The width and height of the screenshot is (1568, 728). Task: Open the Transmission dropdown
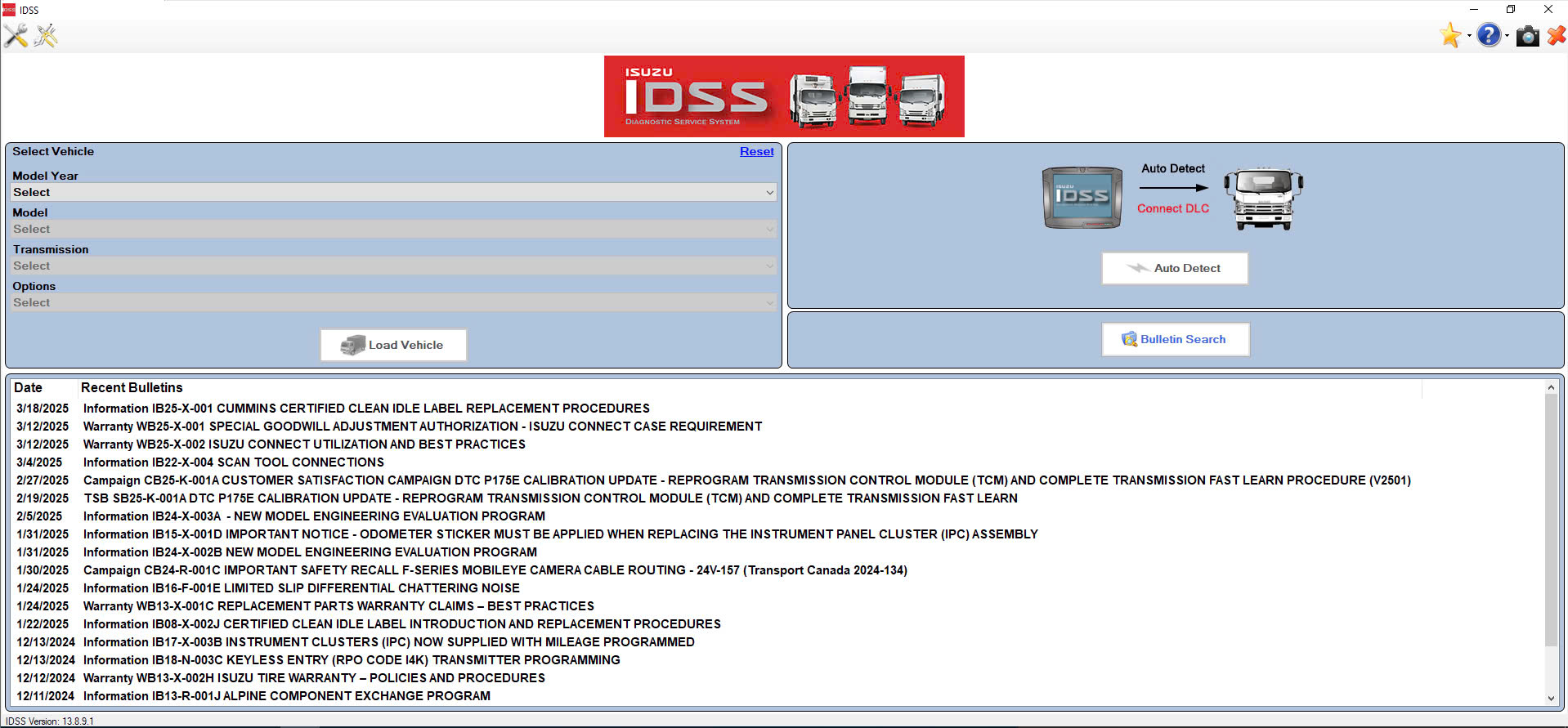point(393,266)
